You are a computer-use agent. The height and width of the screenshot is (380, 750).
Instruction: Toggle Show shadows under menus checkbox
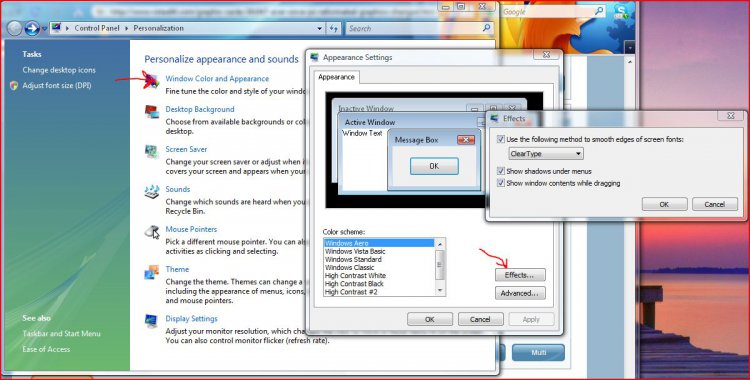click(x=501, y=171)
